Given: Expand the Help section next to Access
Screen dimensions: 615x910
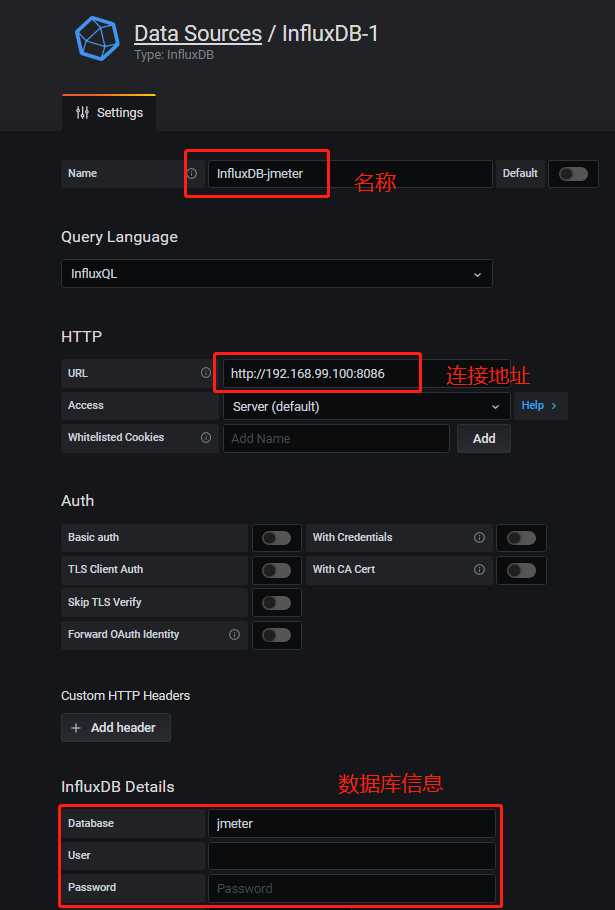Looking at the screenshot, I should [540, 405].
